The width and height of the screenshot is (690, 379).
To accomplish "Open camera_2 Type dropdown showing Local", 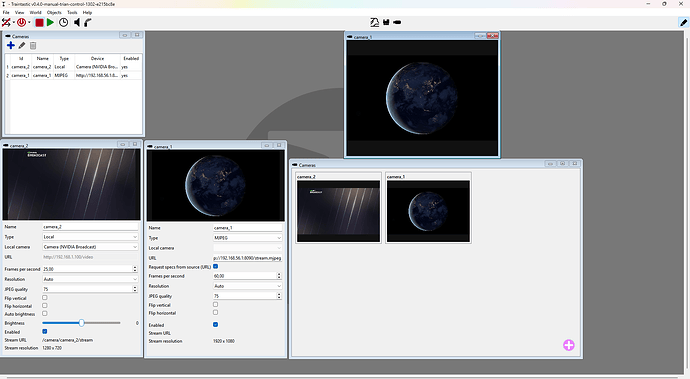I will pos(90,237).
